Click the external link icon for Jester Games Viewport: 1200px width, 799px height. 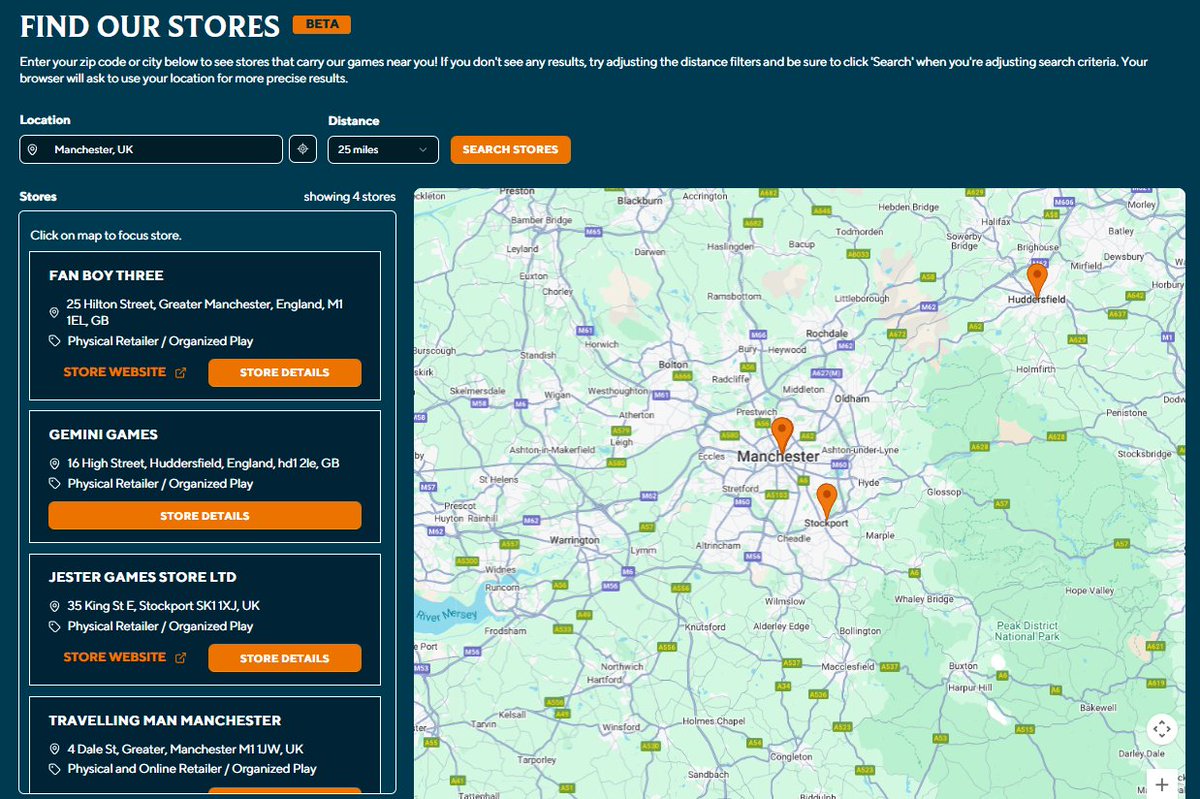181,658
